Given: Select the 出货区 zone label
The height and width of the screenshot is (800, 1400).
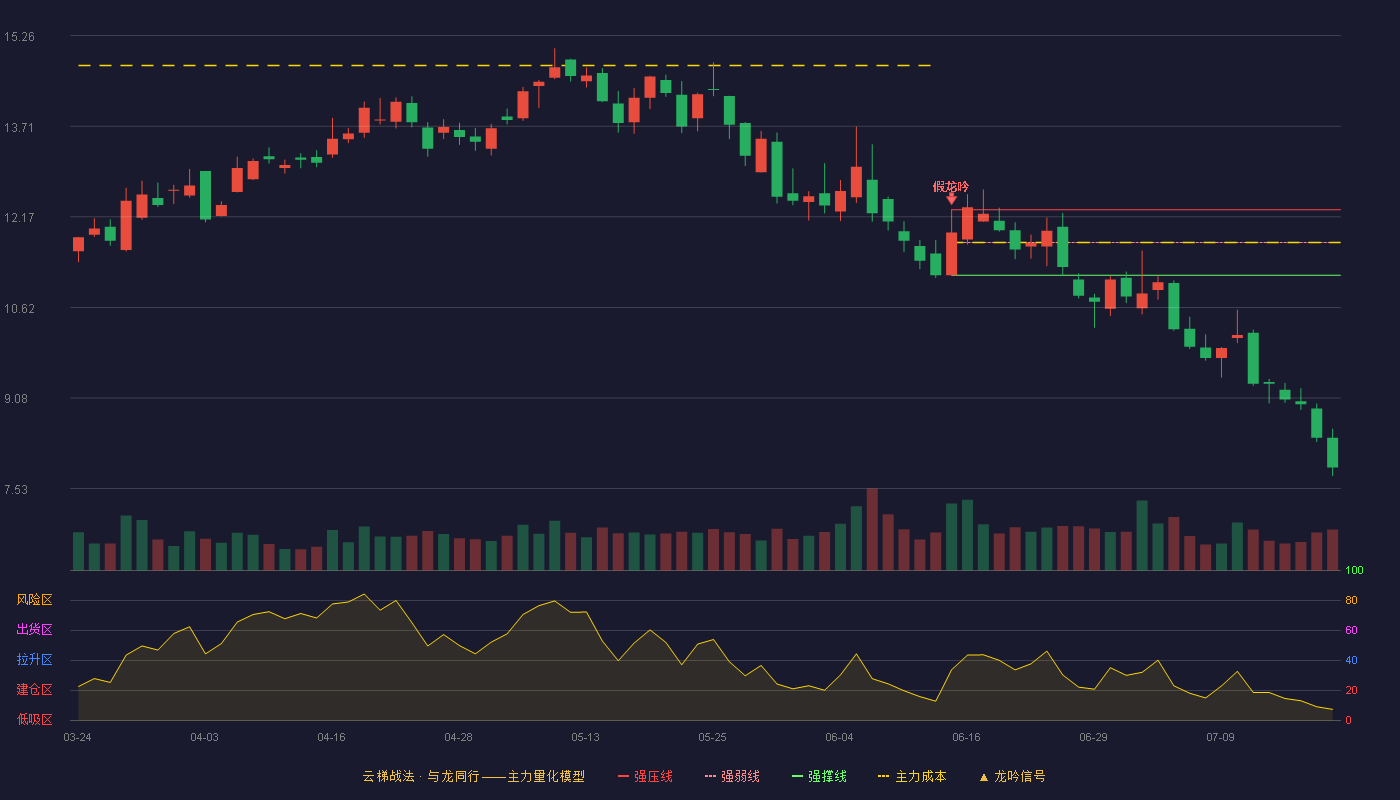Looking at the screenshot, I should [x=34, y=630].
